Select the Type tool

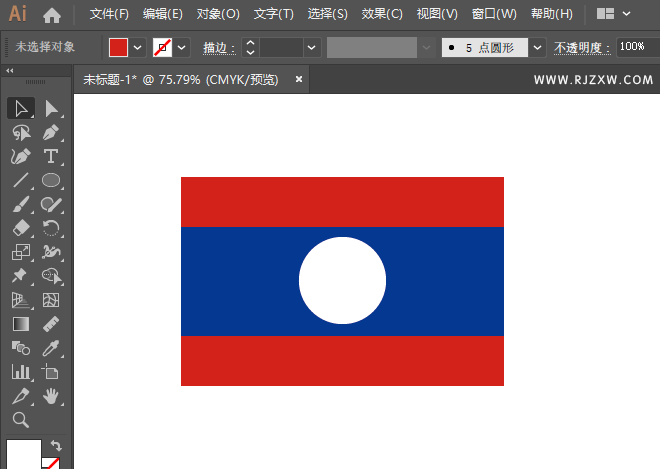pyautogui.click(x=51, y=156)
